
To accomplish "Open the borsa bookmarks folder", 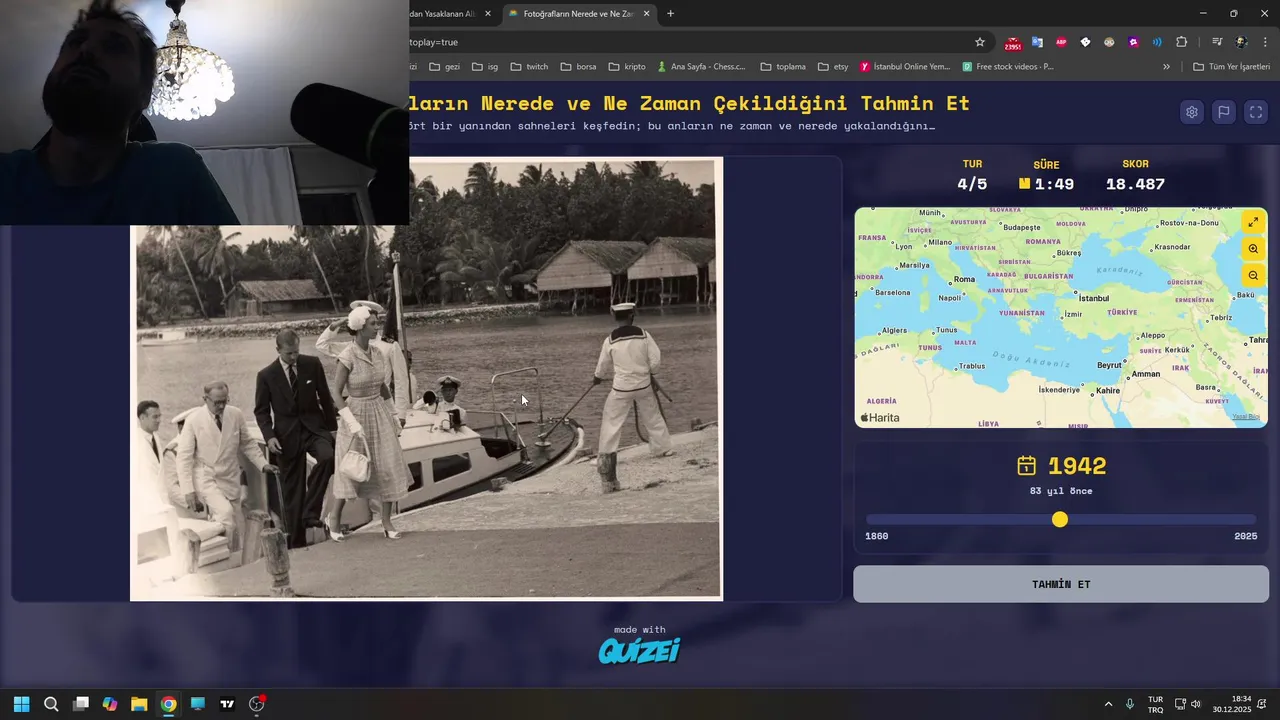I will (578, 67).
